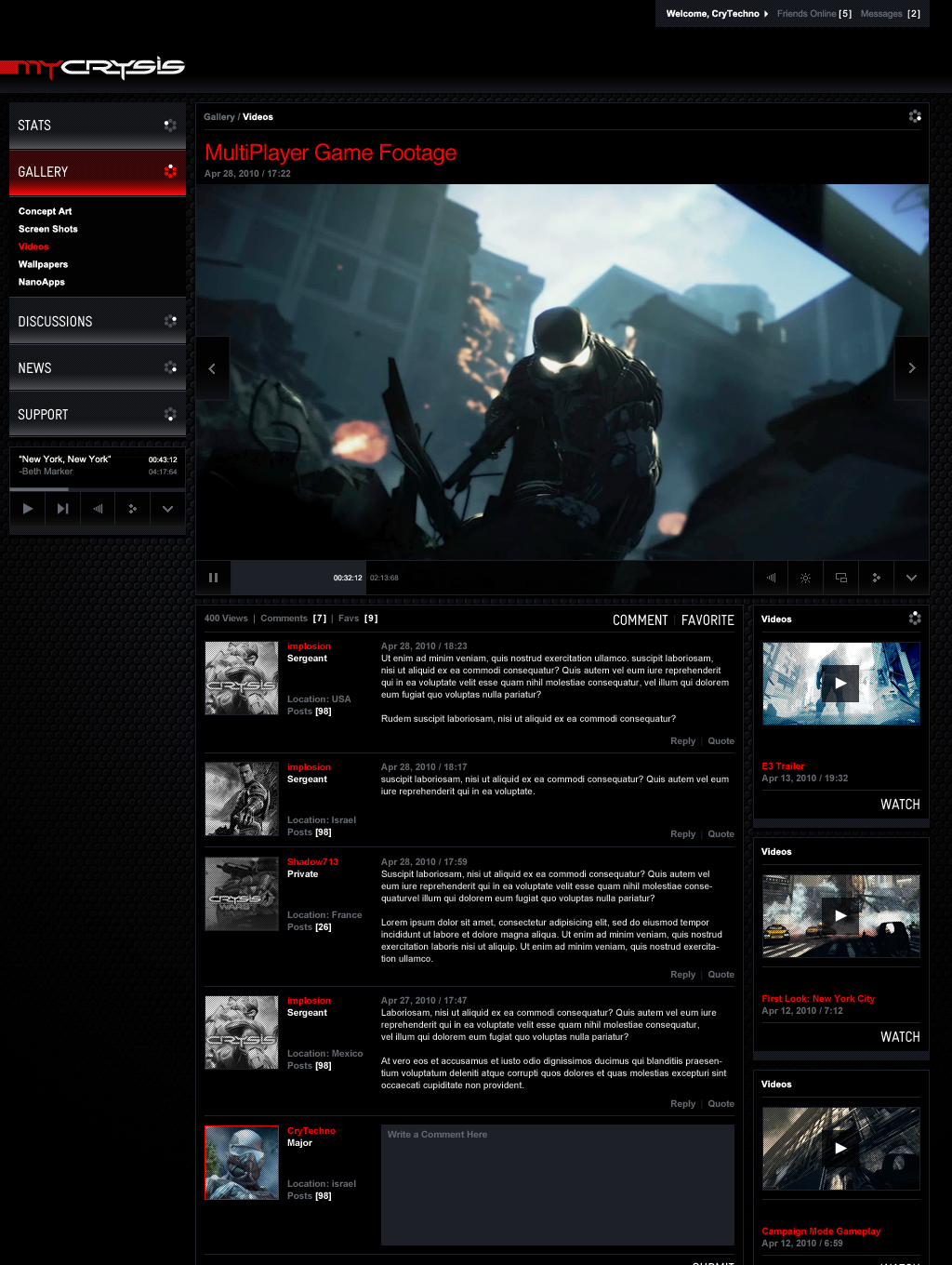Quote the Apr 28 18:17 comment

[721, 834]
